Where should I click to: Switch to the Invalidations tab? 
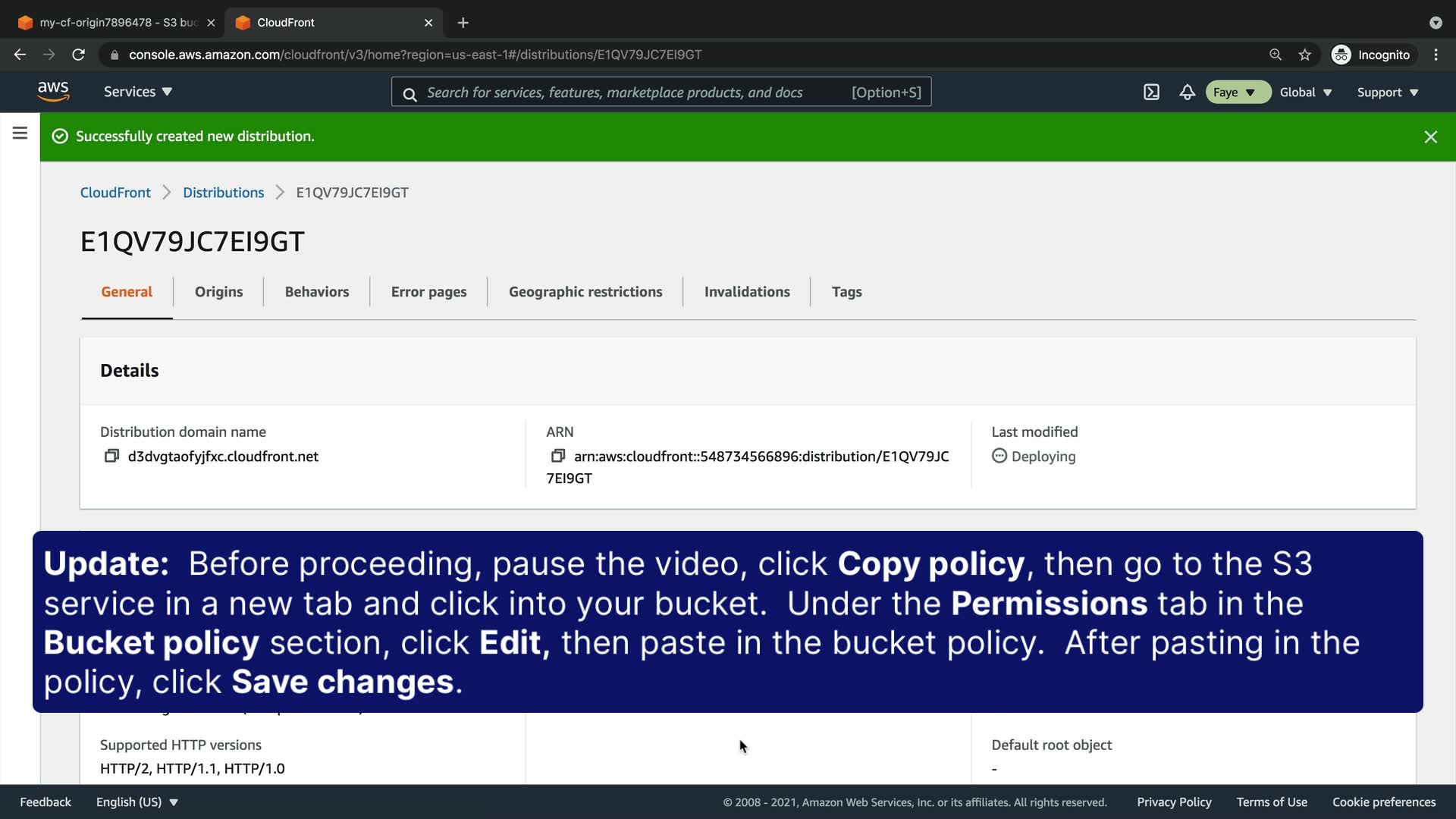click(746, 292)
